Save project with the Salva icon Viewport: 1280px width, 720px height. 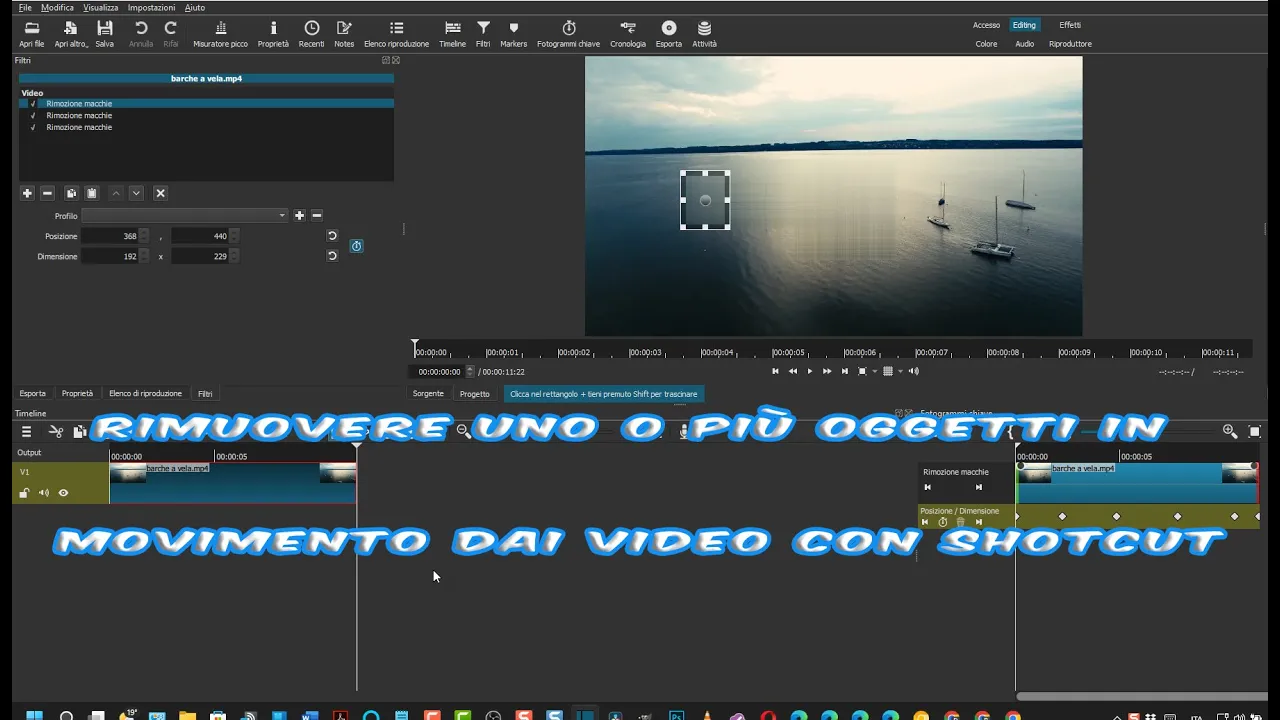click(104, 34)
